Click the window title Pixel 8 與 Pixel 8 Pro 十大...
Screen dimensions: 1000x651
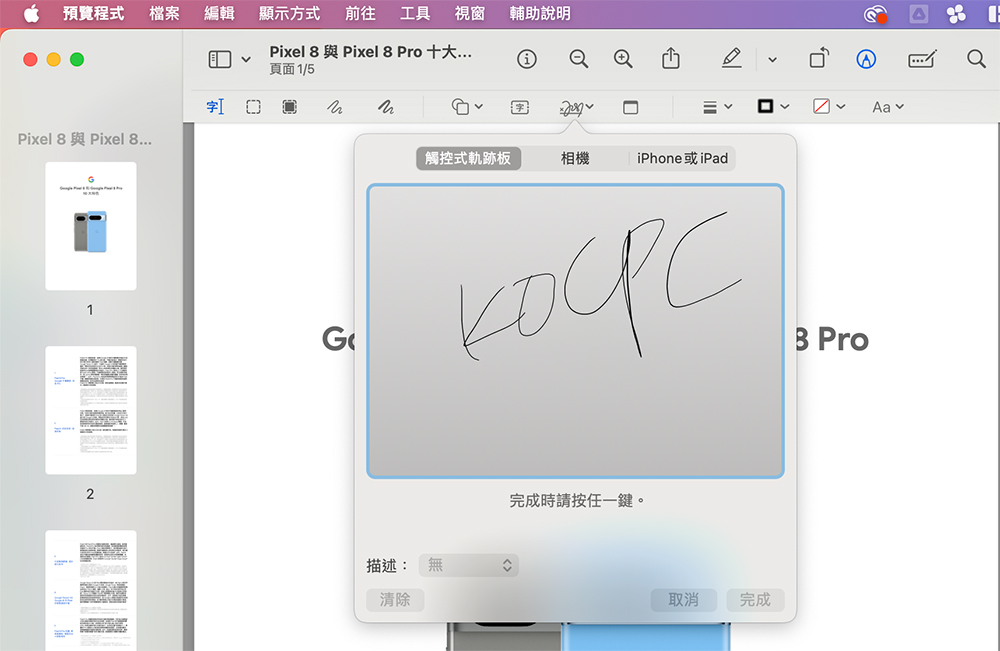point(371,52)
